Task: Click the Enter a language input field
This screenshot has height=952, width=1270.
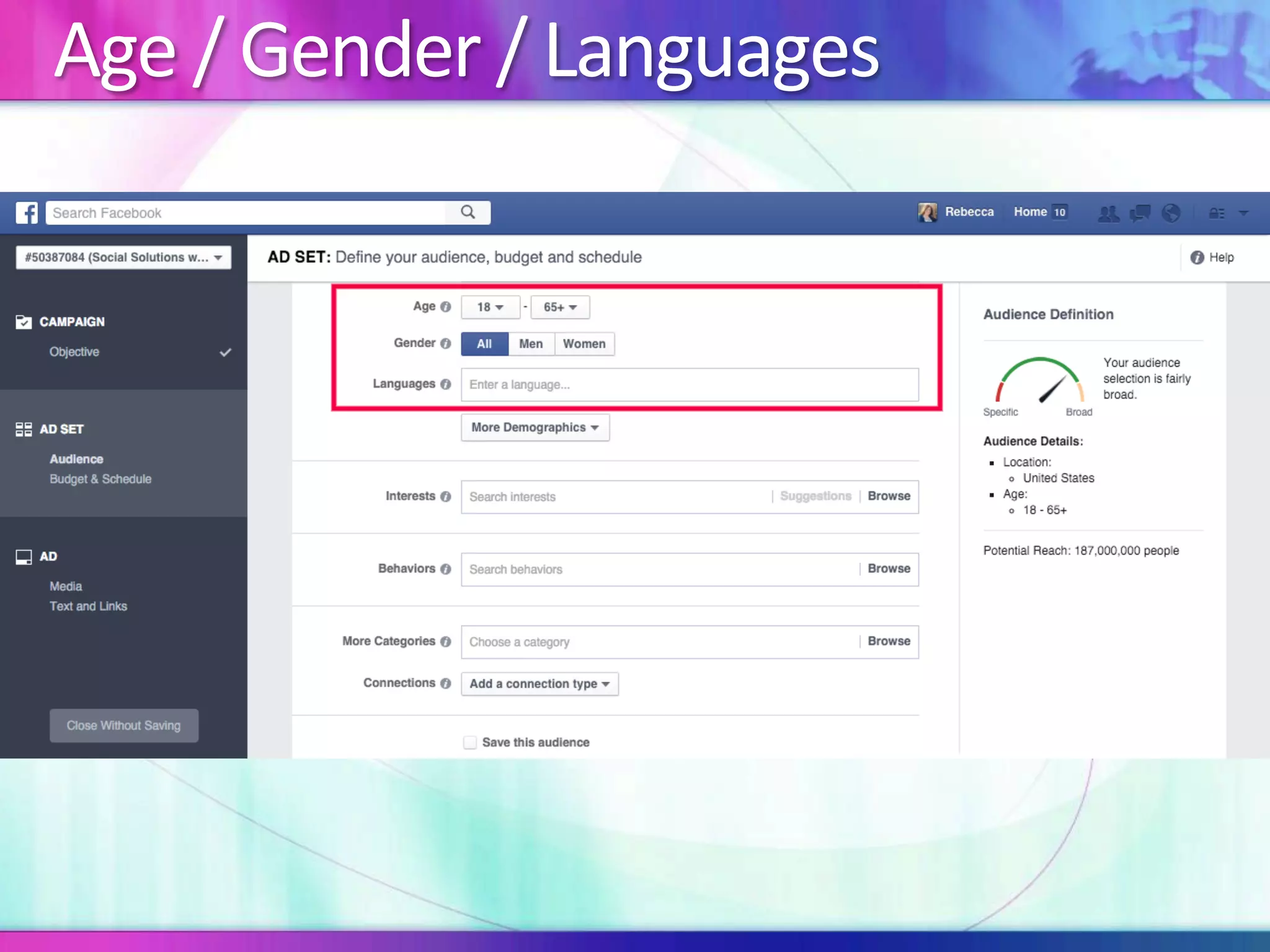Action: click(x=688, y=385)
